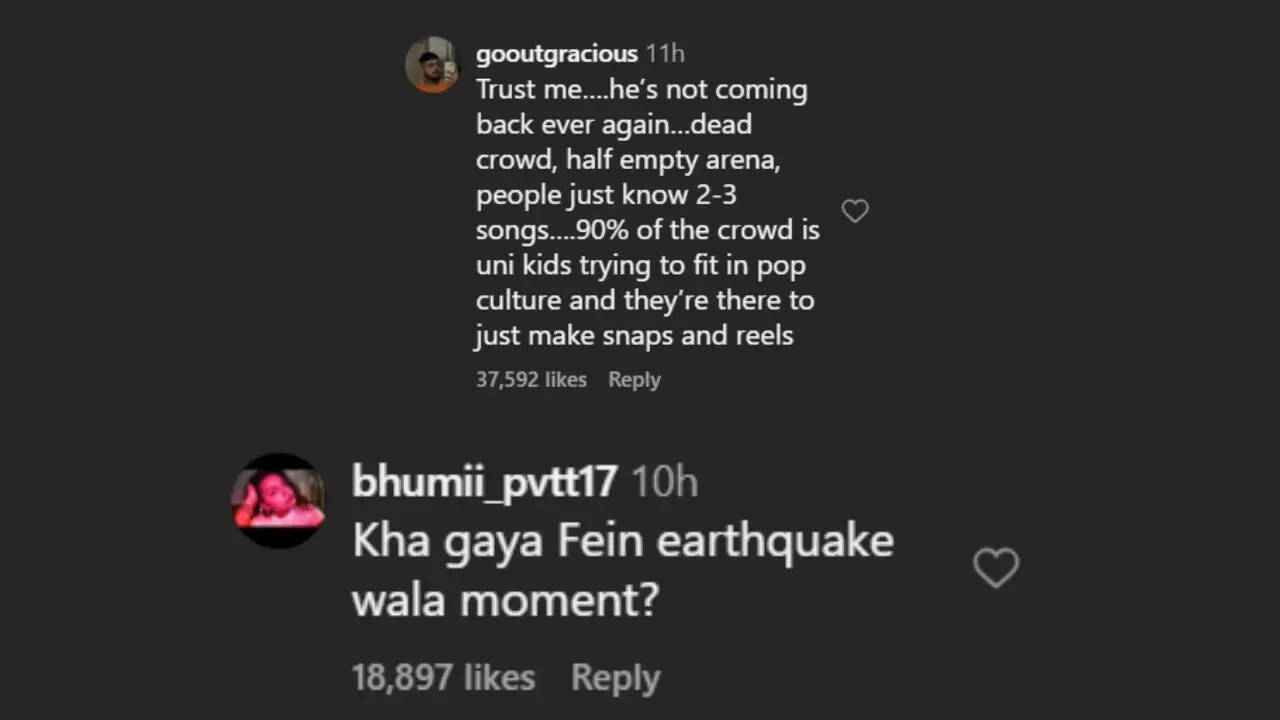Go to bhumii_pvtt17 username profile
This screenshot has height=720, width=1280.
484,482
